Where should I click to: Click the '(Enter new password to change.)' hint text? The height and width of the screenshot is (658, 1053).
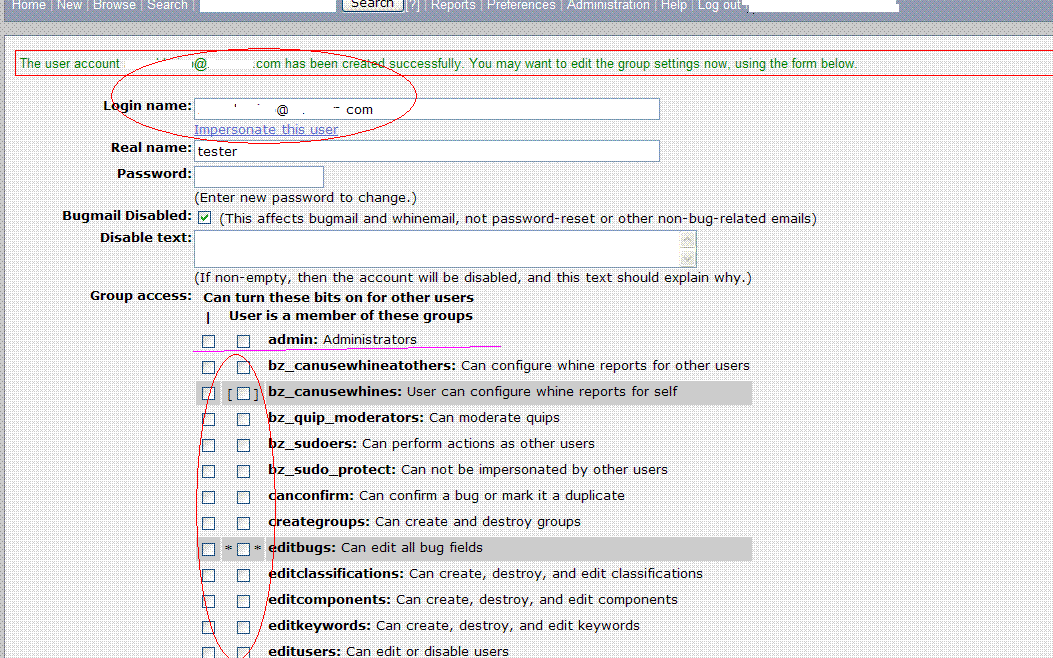[306, 198]
